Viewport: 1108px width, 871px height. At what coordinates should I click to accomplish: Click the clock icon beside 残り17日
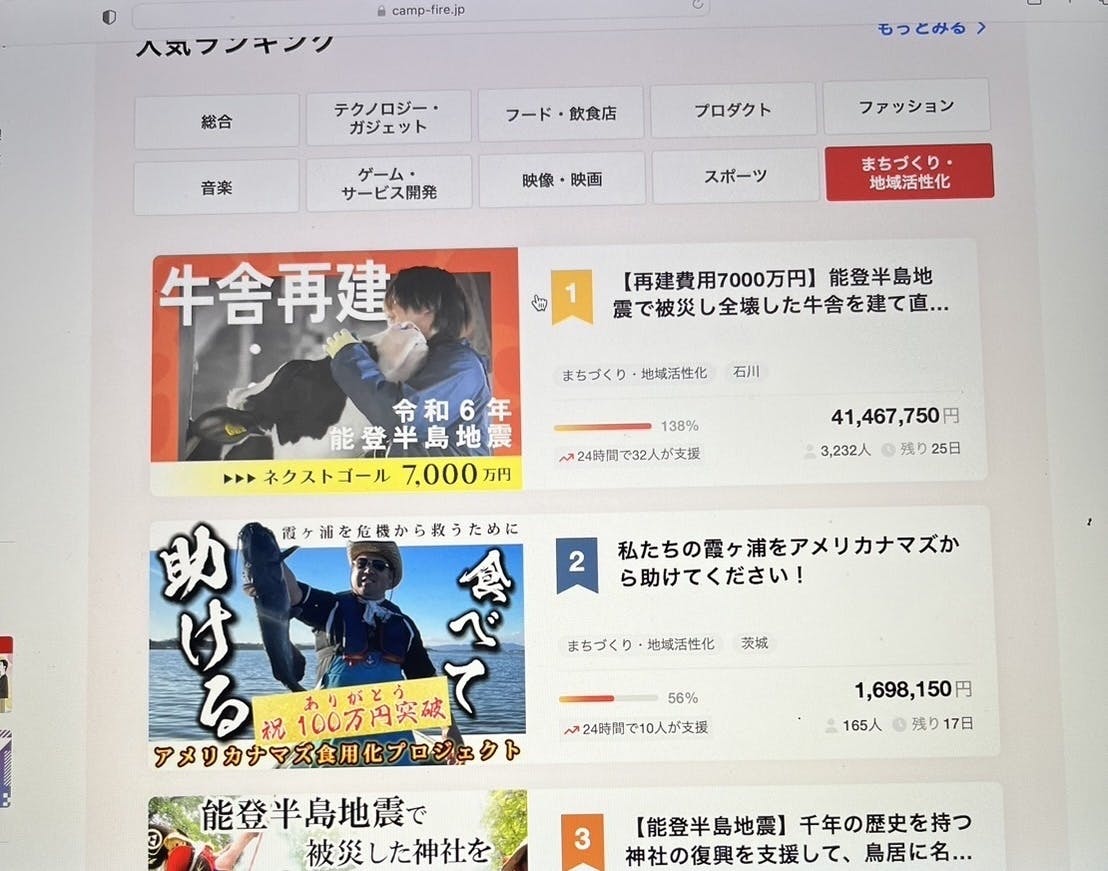[899, 724]
